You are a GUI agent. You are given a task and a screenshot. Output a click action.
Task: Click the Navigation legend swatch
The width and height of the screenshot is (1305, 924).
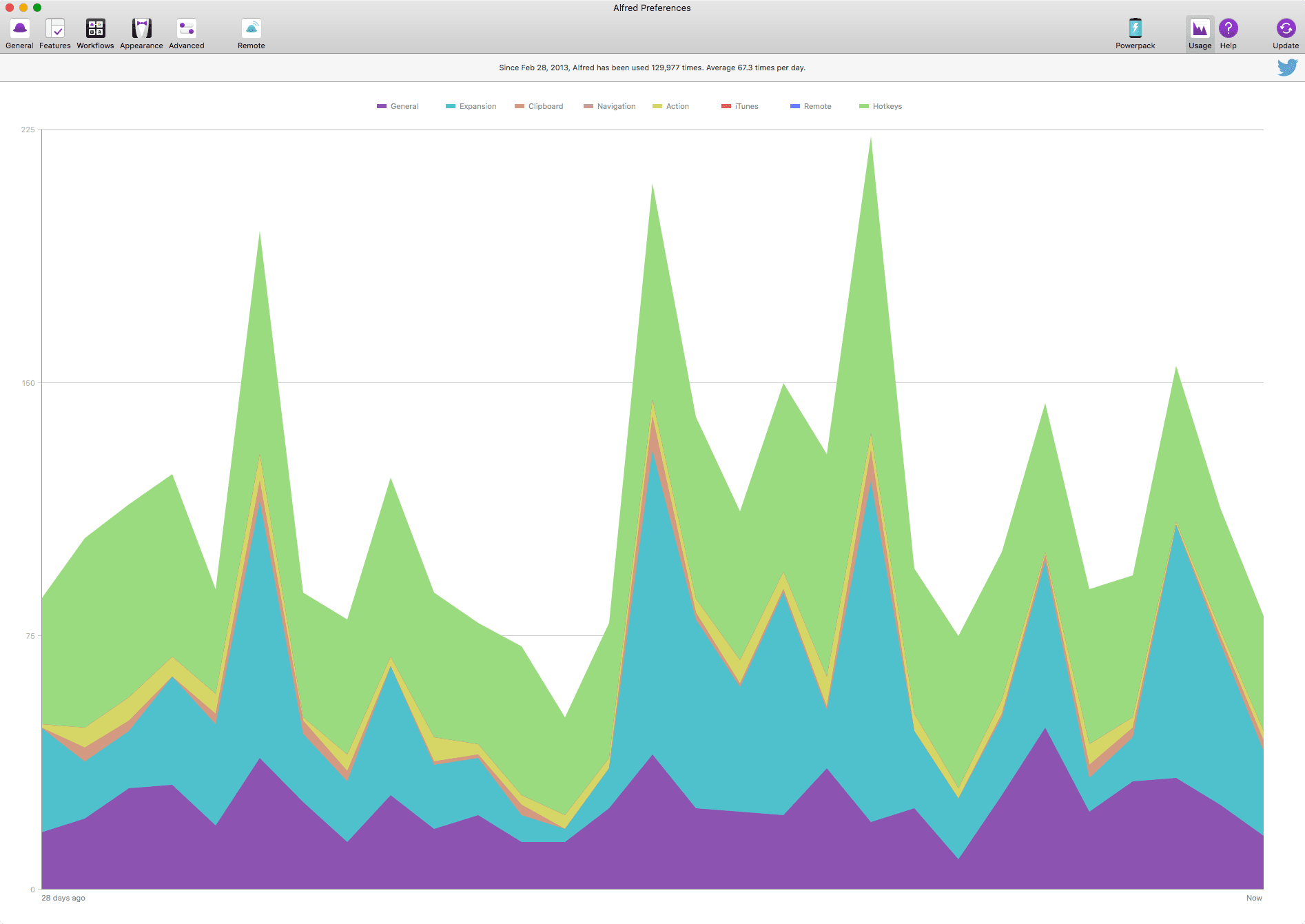coord(588,106)
